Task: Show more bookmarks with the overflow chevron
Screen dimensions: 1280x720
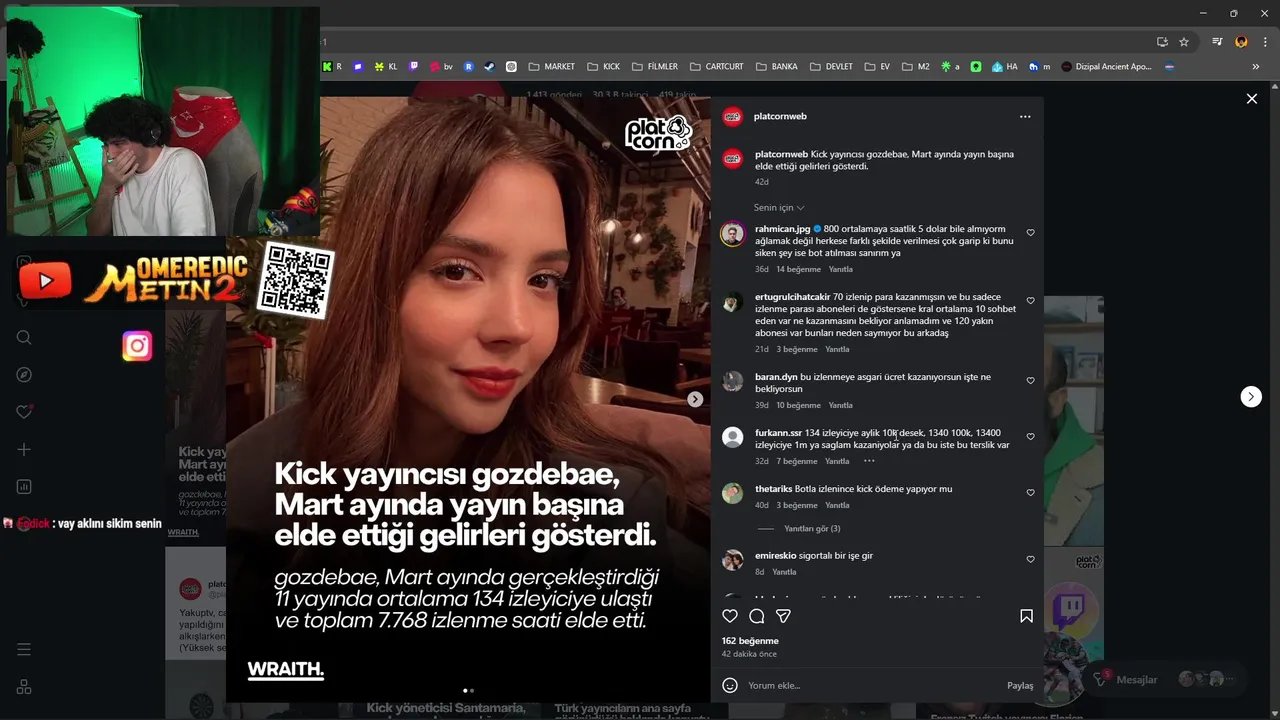Action: pos(1256,67)
